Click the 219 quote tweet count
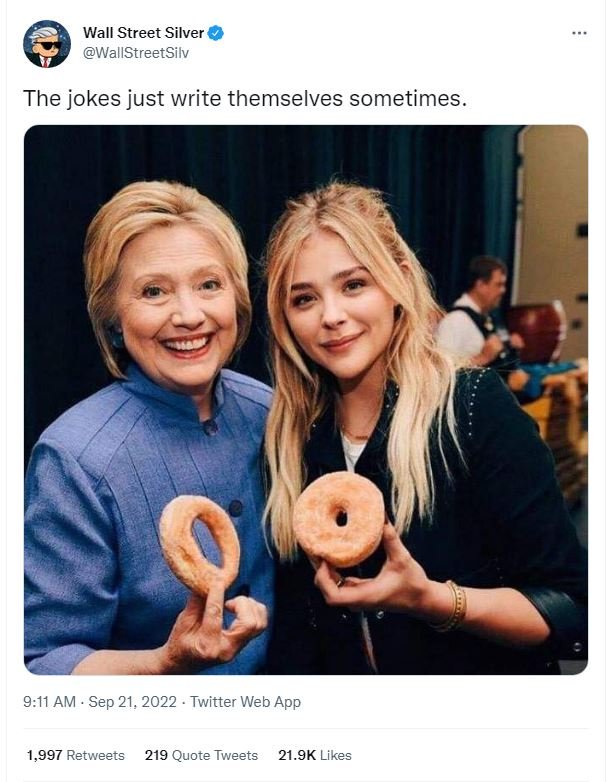This screenshot has height=782, width=613. click(156, 755)
